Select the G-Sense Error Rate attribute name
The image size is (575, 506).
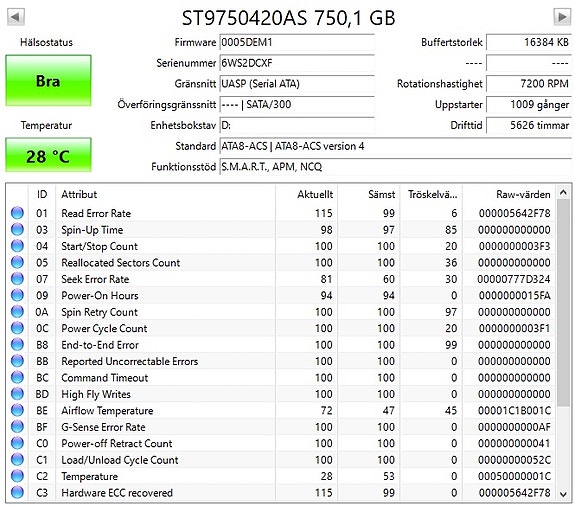(103, 427)
